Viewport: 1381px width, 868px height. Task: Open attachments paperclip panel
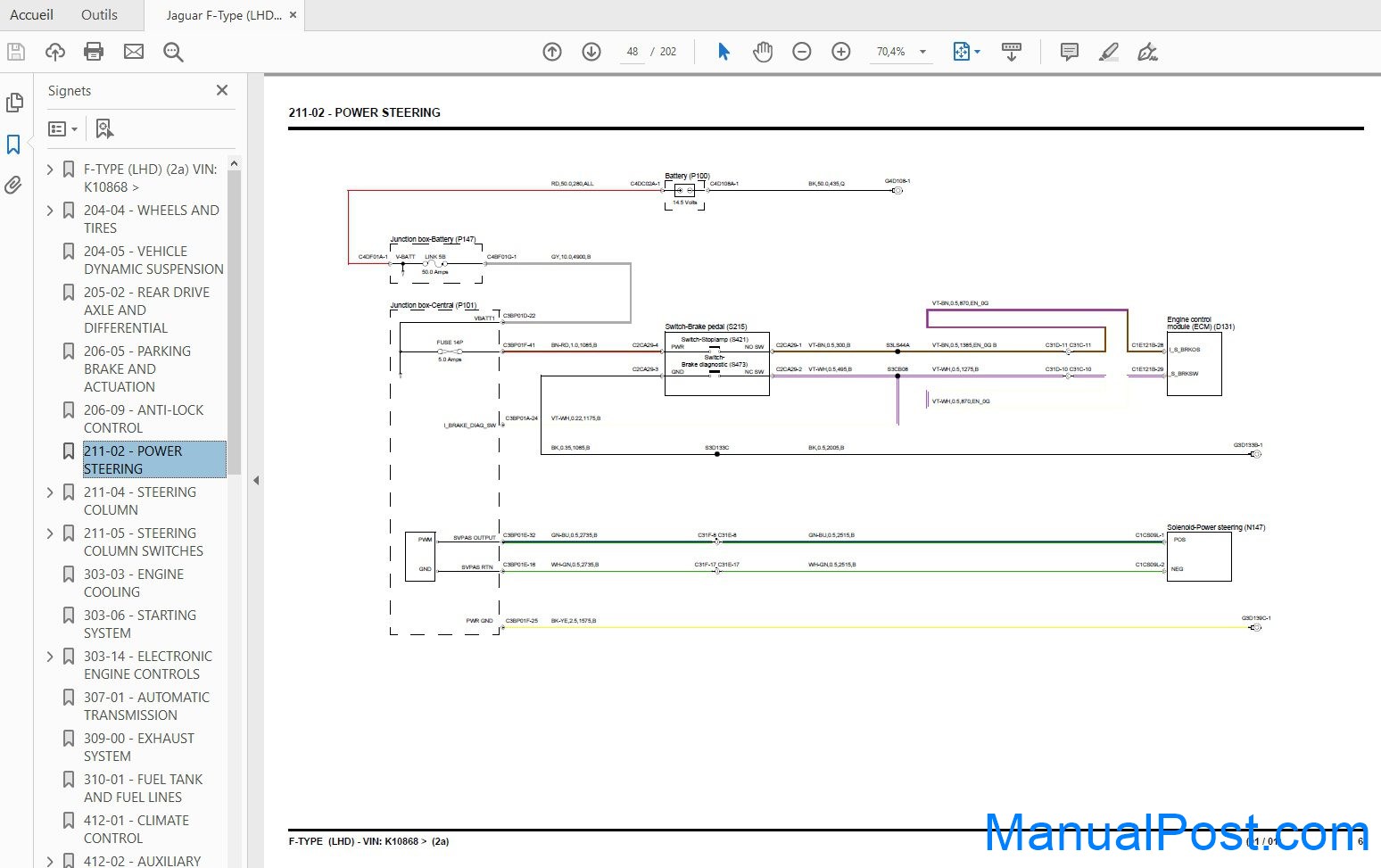[13, 186]
